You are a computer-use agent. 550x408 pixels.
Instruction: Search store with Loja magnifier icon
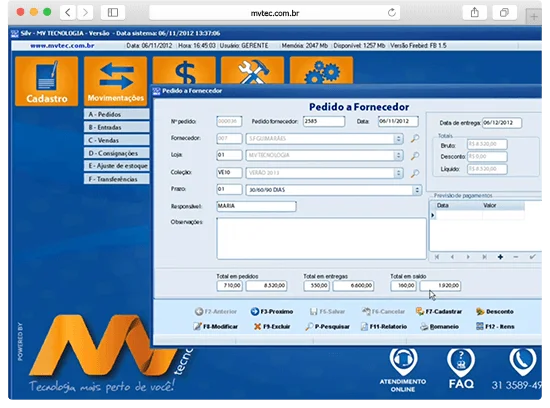point(415,156)
